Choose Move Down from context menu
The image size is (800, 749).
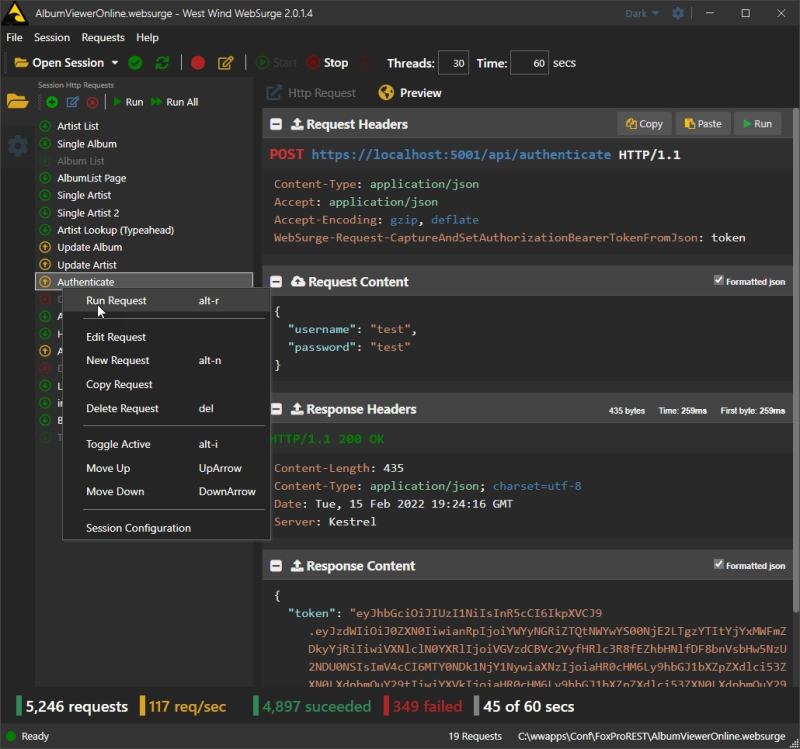pos(166,491)
